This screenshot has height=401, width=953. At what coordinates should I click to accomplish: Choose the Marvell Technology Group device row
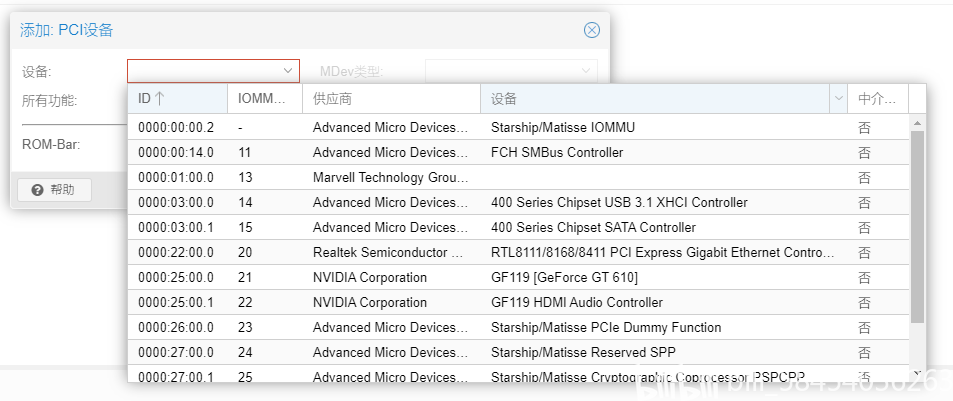pyautogui.click(x=390, y=177)
